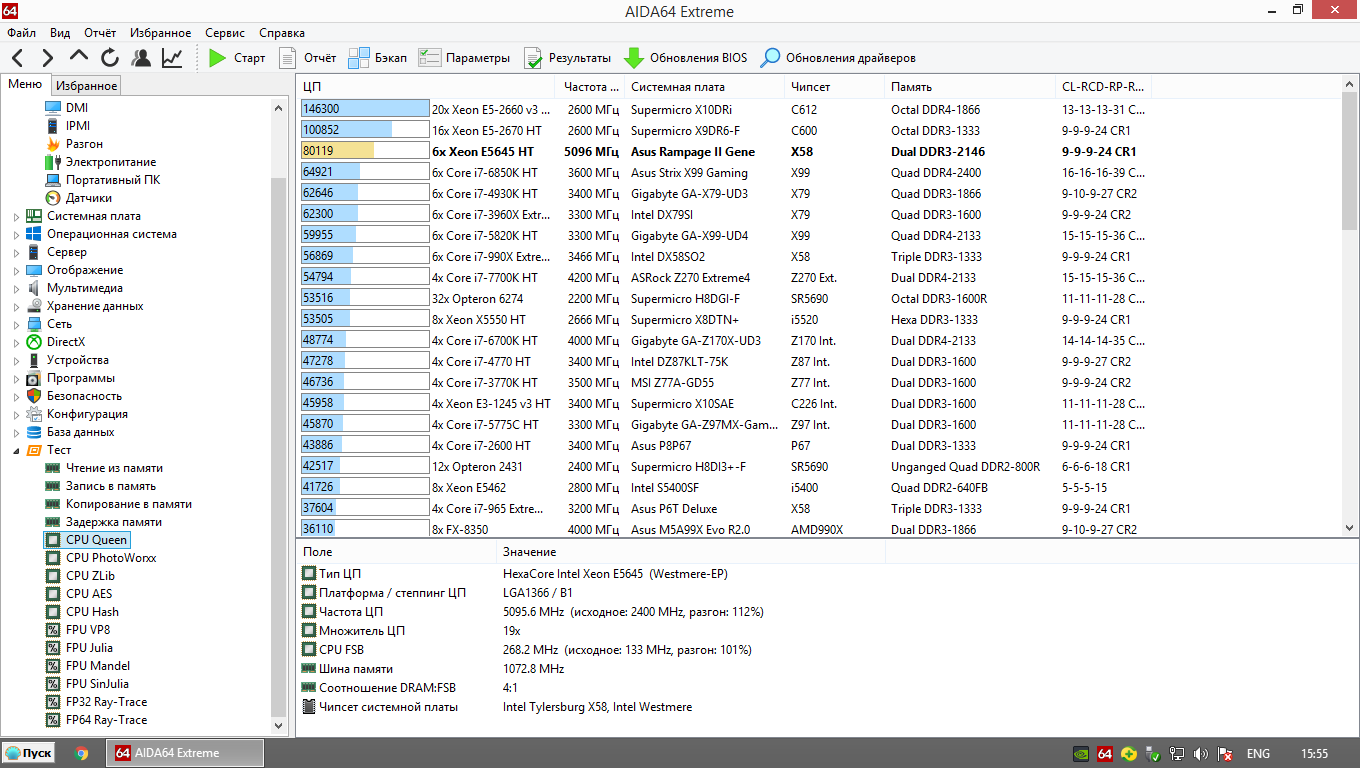The height and width of the screenshot is (768, 1360).
Task: Select the CPU PhotoWorxx benchmark icon
Action: point(53,558)
